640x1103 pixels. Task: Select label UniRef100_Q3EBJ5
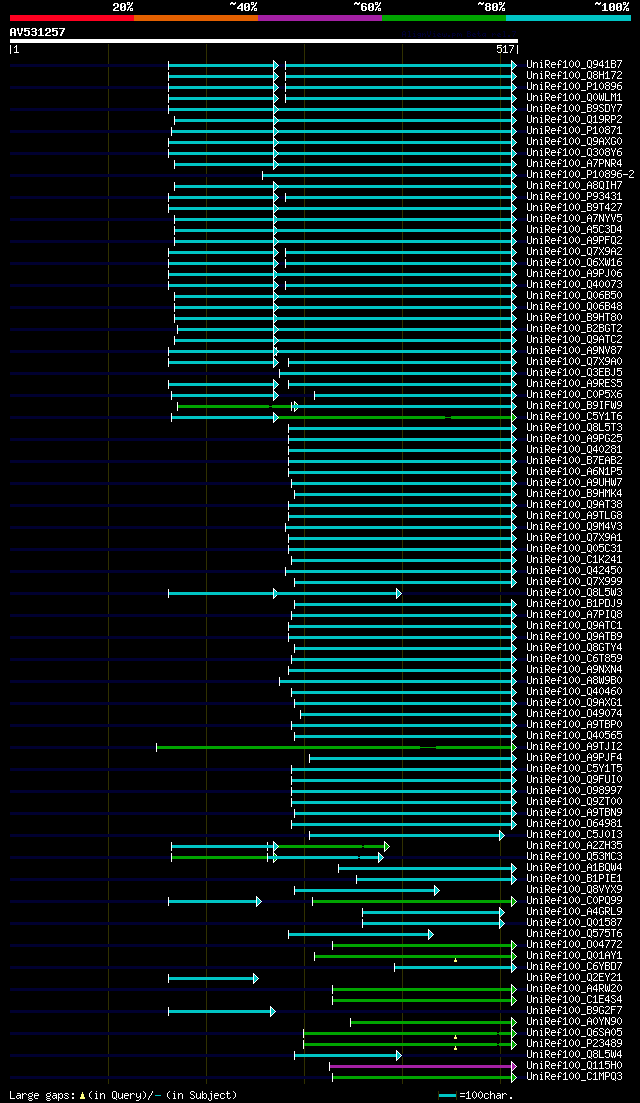point(575,373)
